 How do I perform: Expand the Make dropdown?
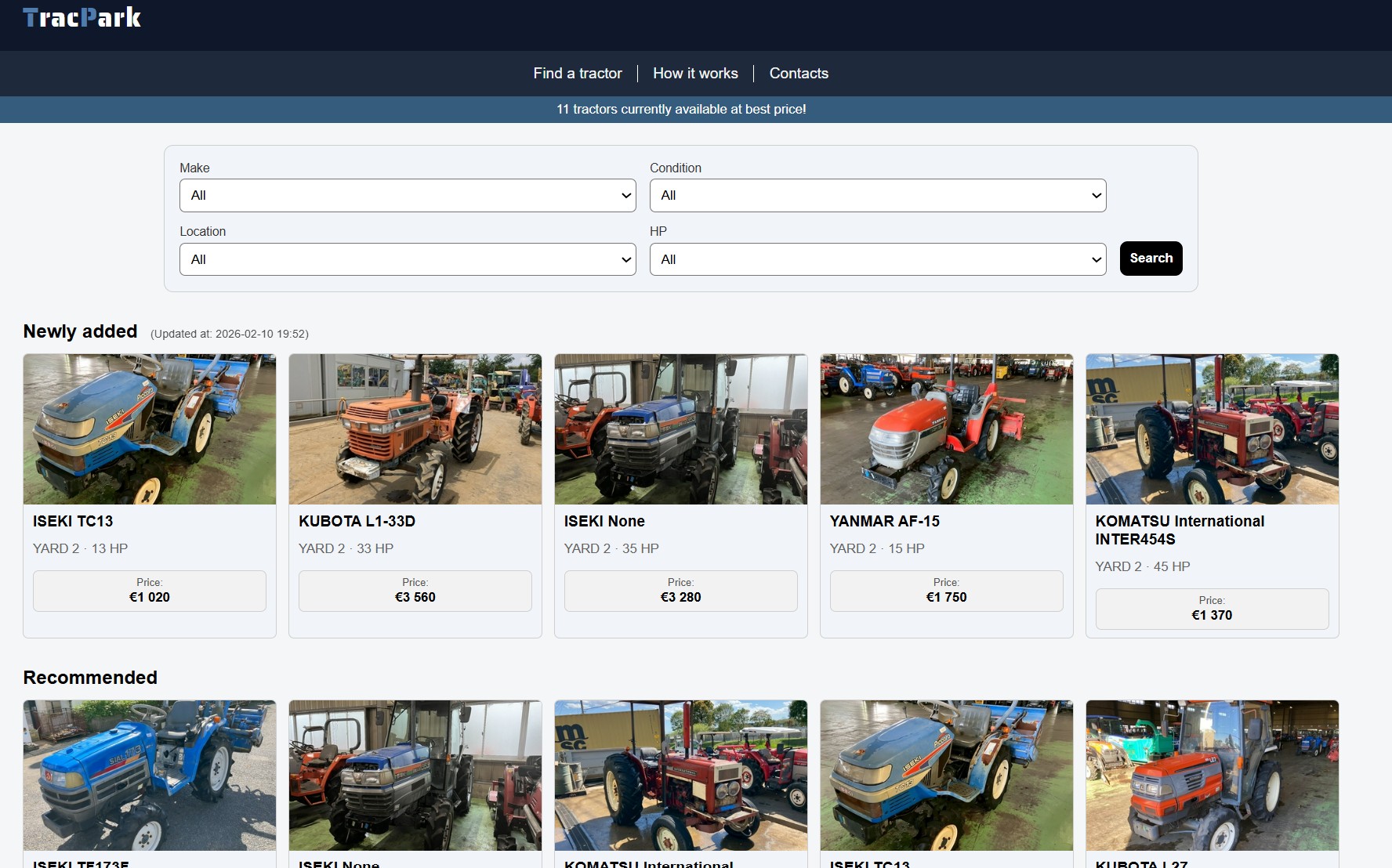(x=408, y=195)
